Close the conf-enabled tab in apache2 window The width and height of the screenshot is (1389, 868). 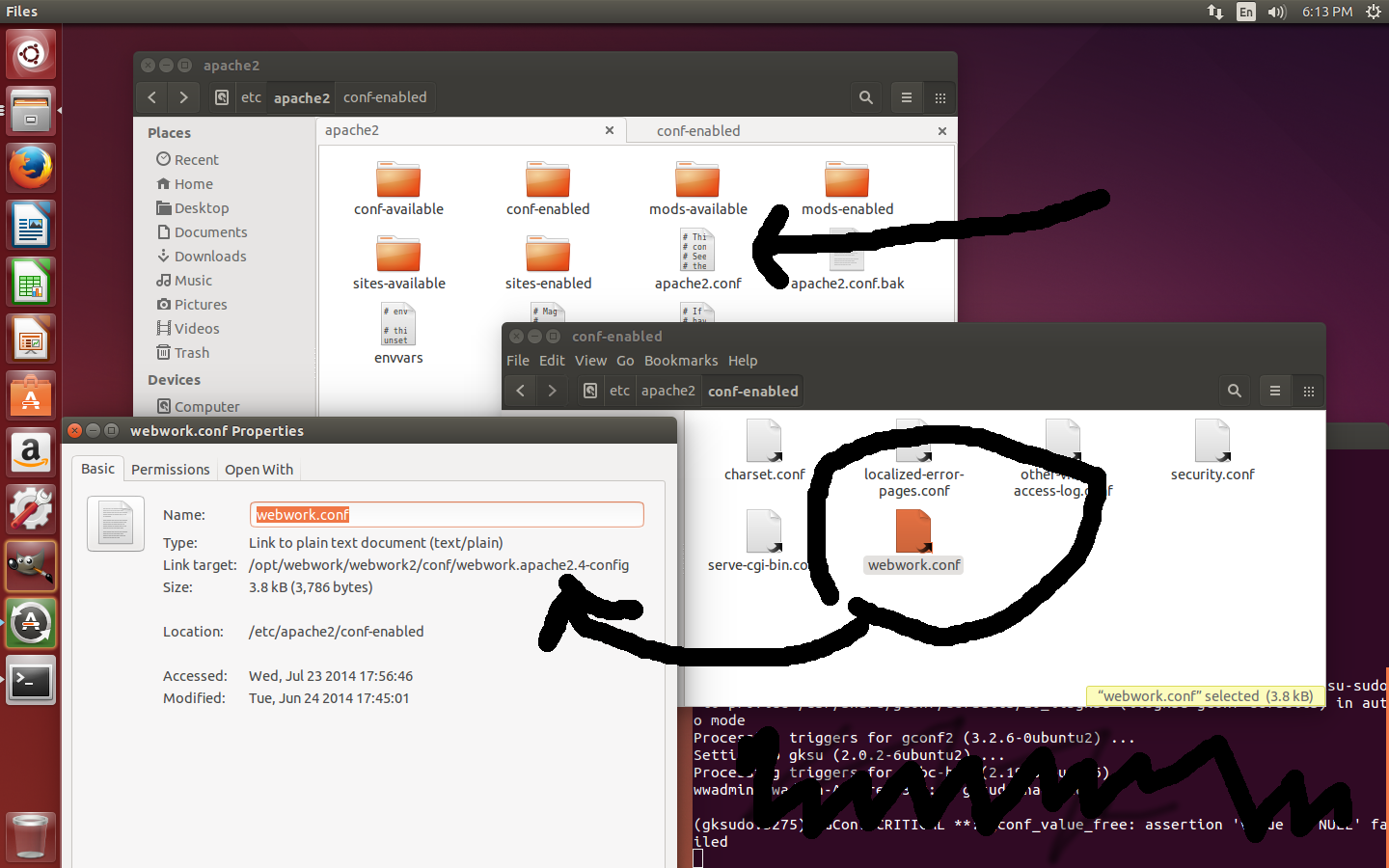pyautogui.click(x=942, y=130)
